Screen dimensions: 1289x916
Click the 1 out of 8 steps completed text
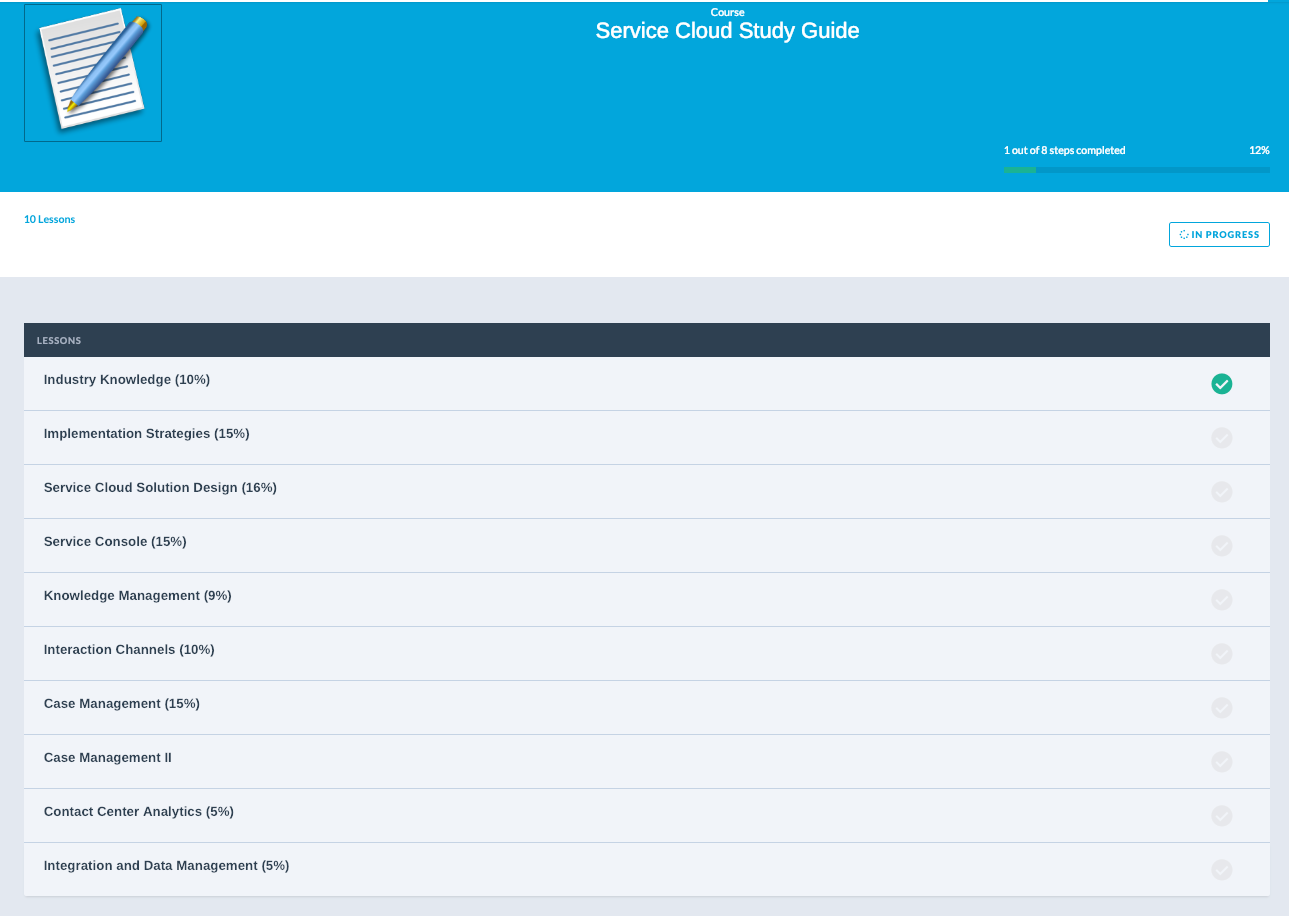1064,150
